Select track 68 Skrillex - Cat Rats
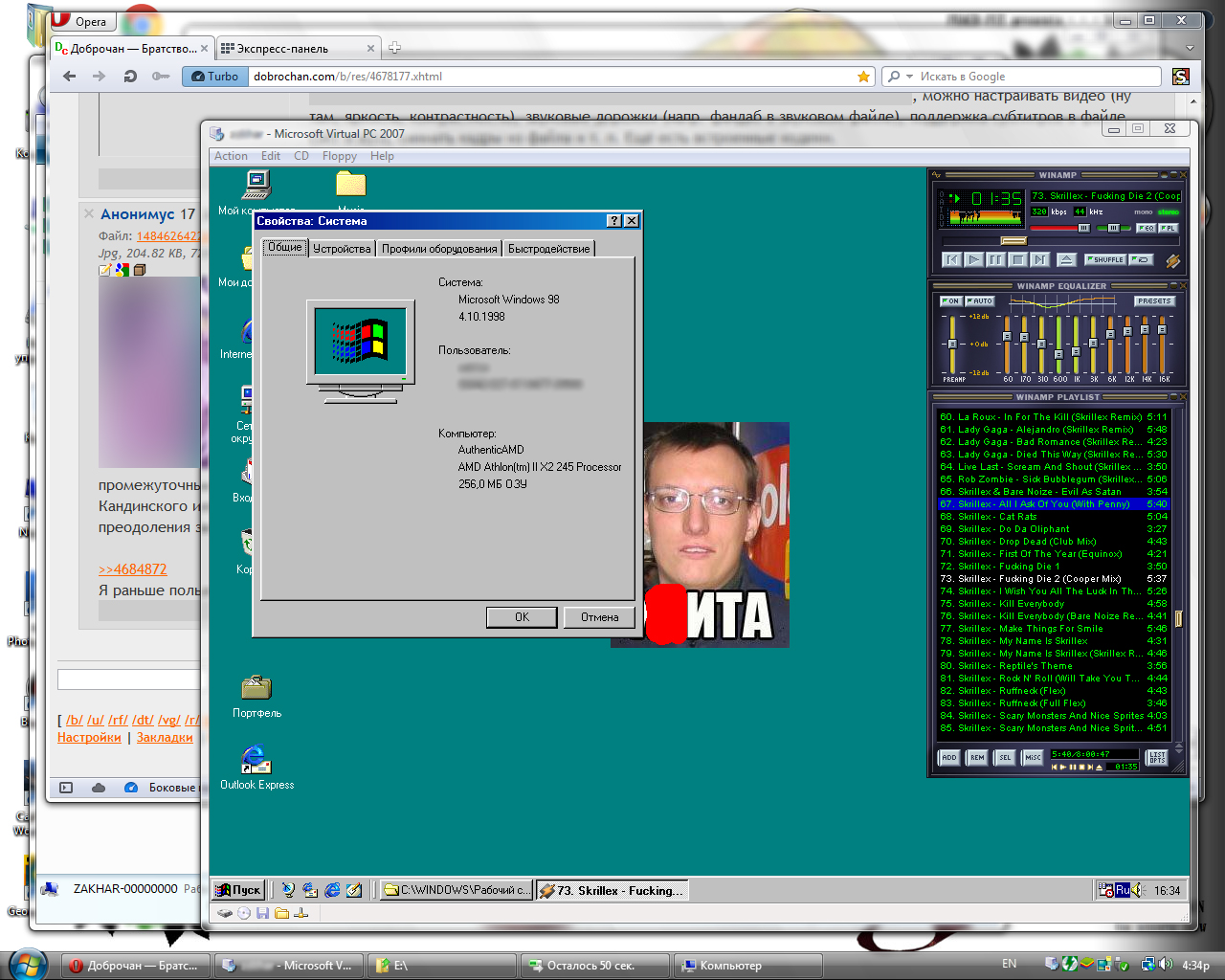 [x=1053, y=517]
